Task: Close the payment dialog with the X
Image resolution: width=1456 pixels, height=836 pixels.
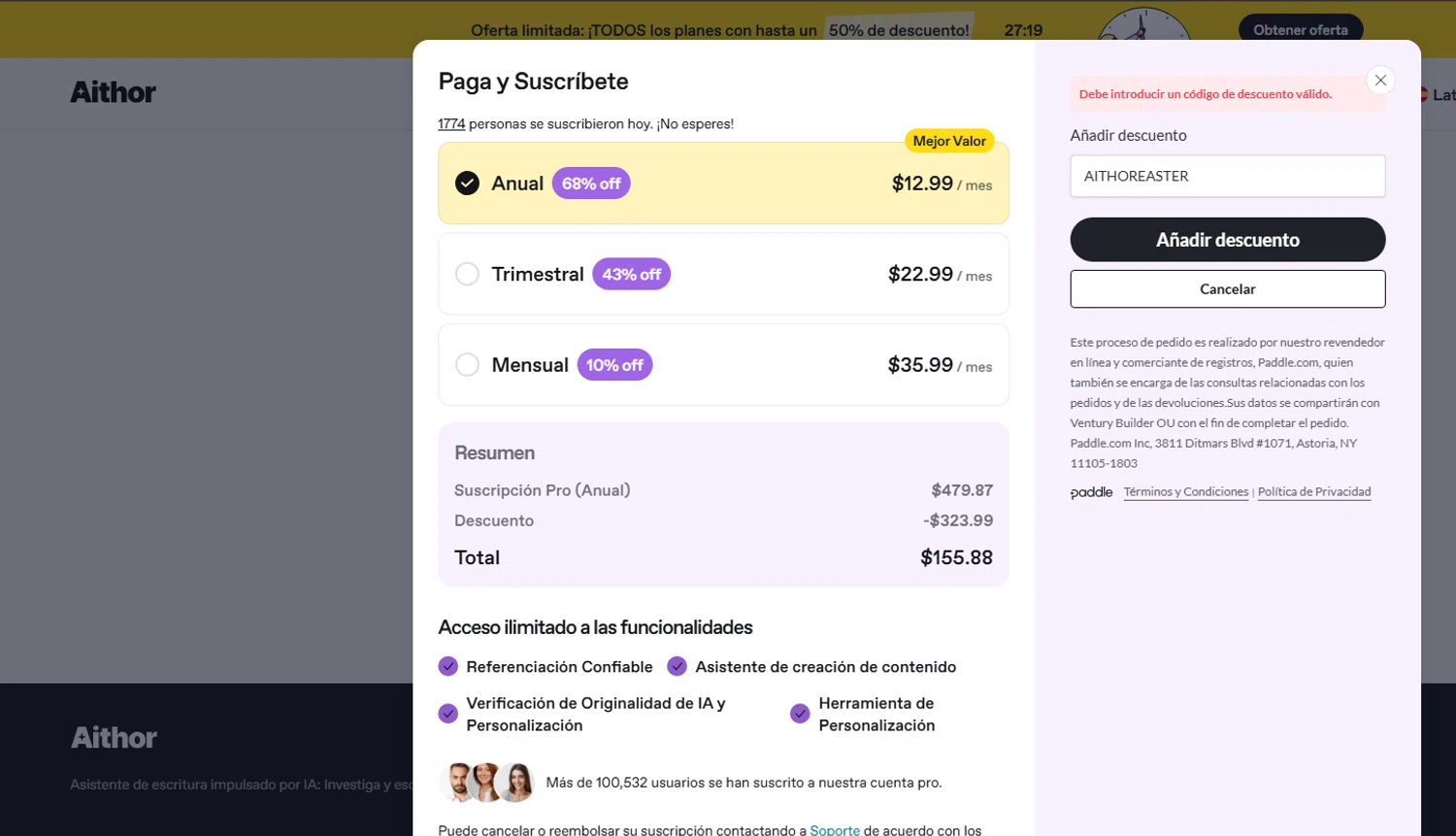Action: 1380,81
